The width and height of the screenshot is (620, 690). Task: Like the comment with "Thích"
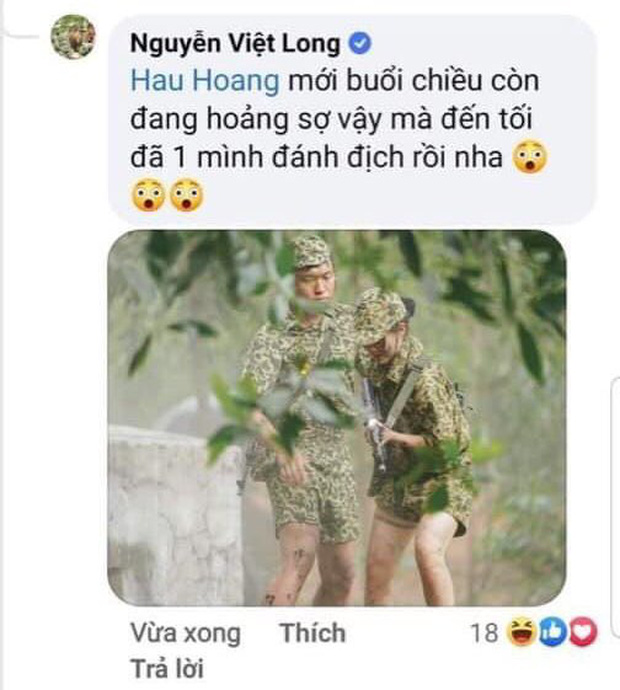click(x=312, y=633)
